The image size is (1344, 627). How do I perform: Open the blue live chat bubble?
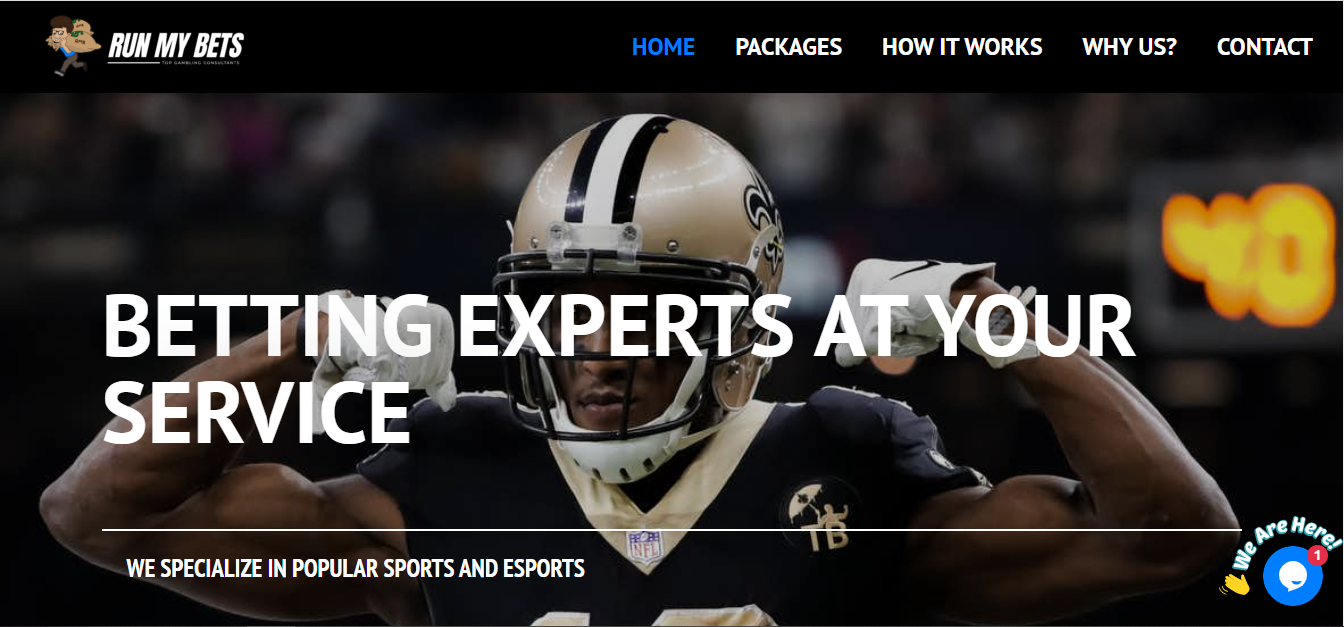(1292, 576)
